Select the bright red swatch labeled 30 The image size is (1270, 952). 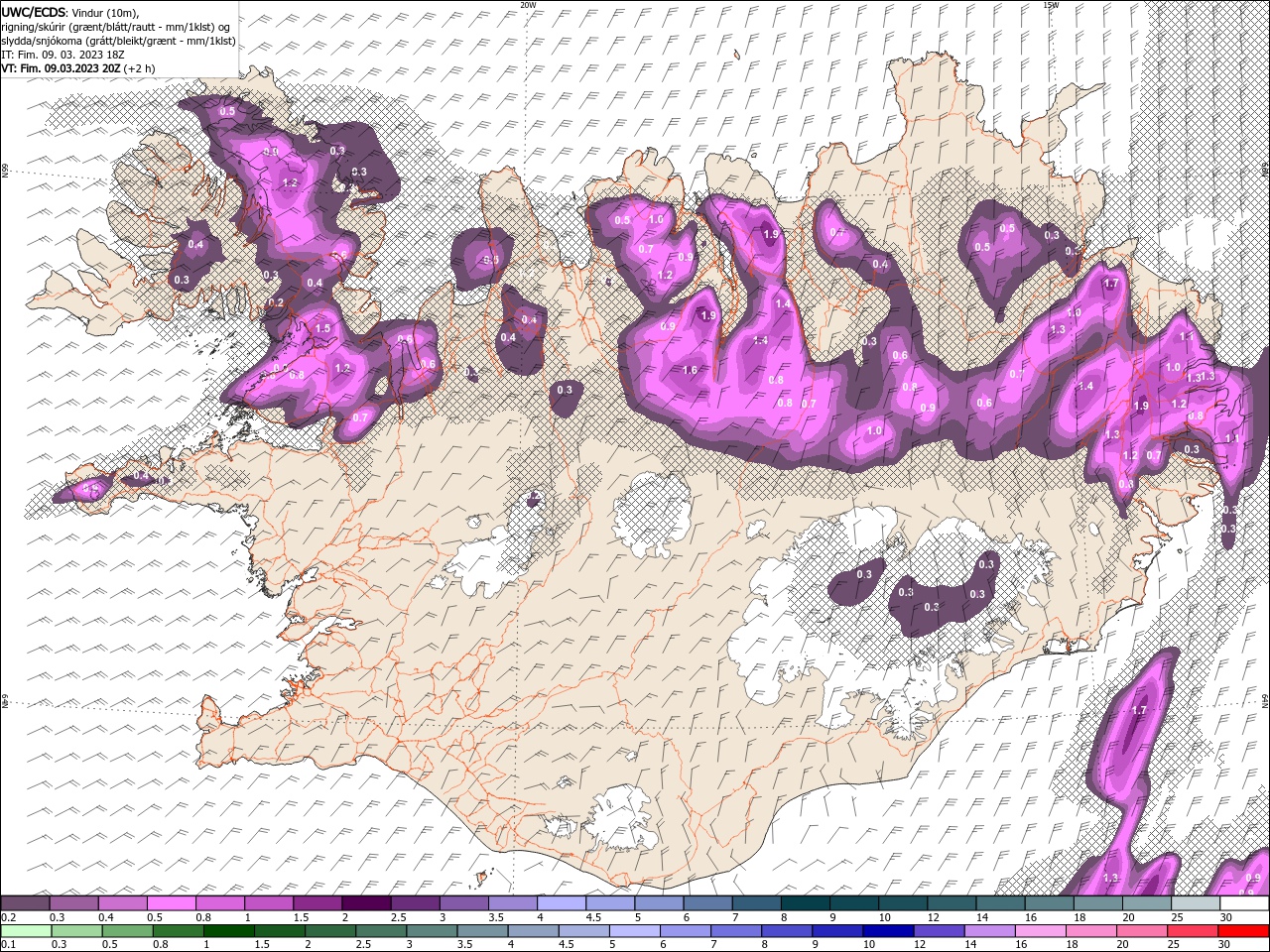[1244, 931]
